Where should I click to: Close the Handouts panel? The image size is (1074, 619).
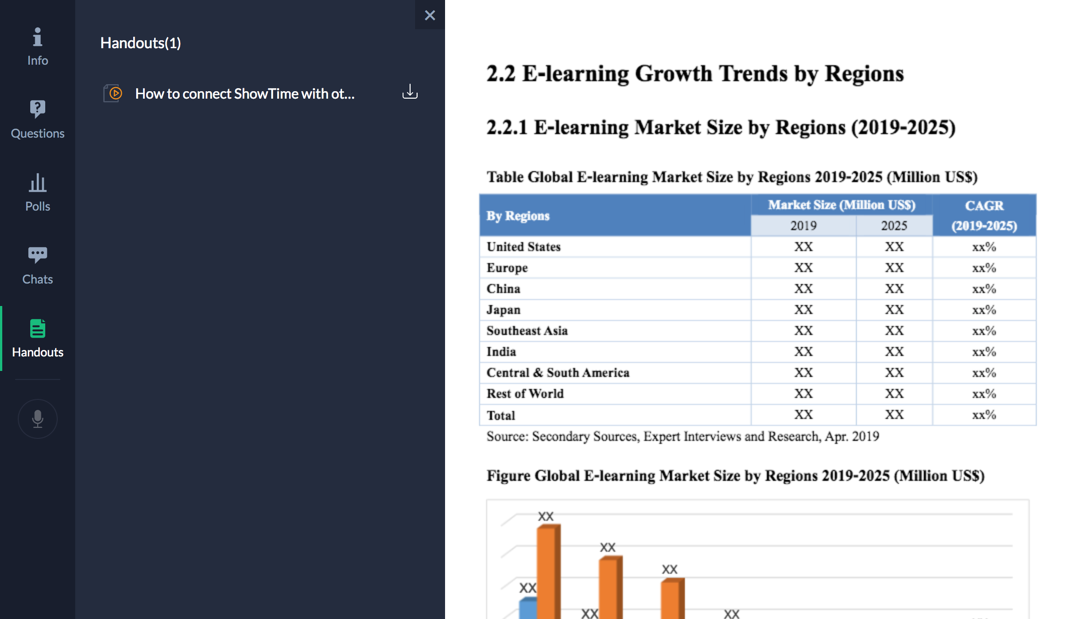tap(429, 15)
